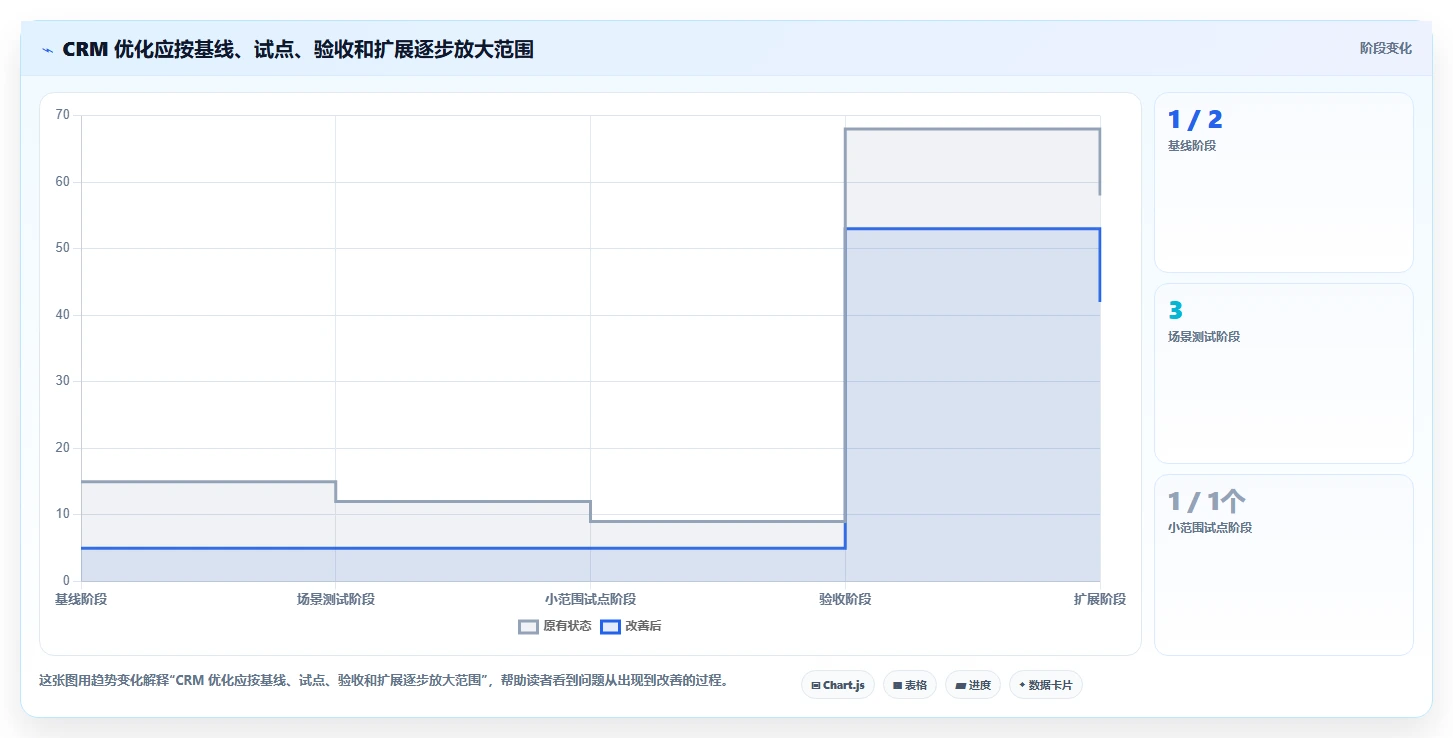Click the y-axis value 20
Viewport: 1453px width, 738px height.
[x=63, y=448]
